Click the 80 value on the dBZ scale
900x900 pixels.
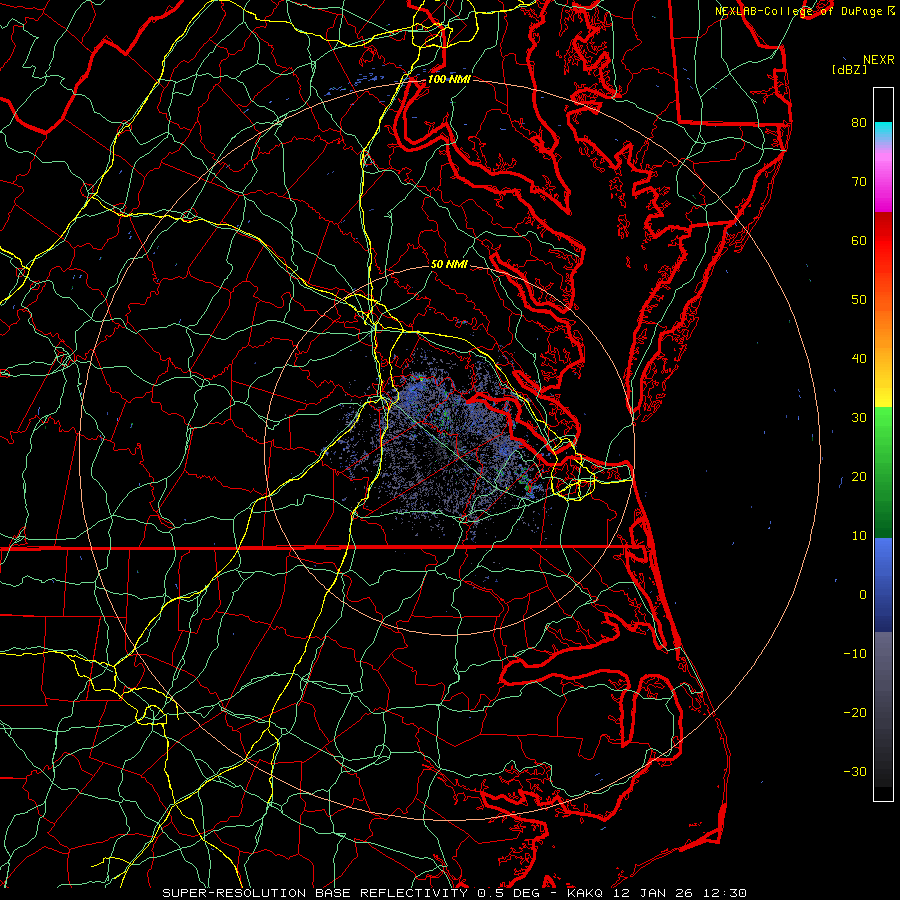pyautogui.click(x=858, y=123)
